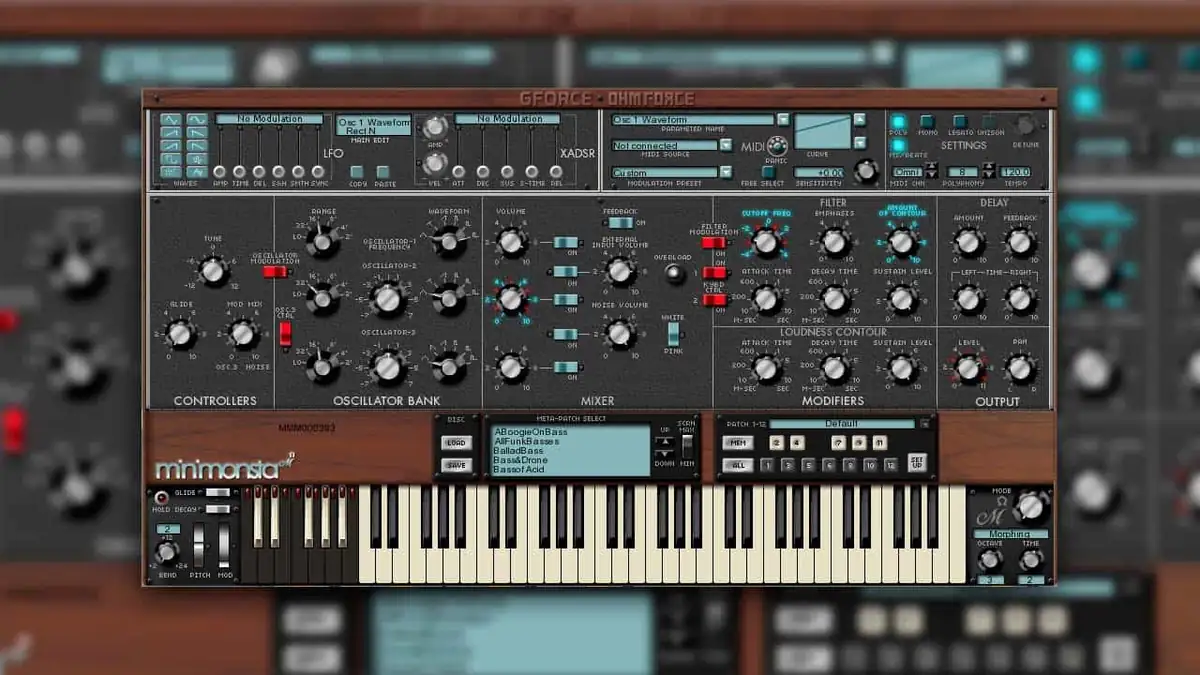Click the SCRN MAX/MIN slider
The image size is (1200, 675).
pyautogui.click(x=687, y=447)
